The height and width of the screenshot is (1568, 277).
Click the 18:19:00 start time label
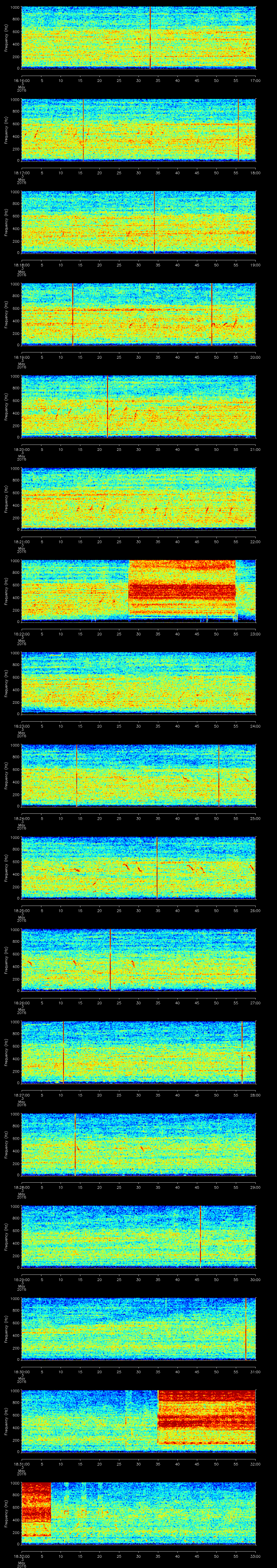tap(22, 357)
